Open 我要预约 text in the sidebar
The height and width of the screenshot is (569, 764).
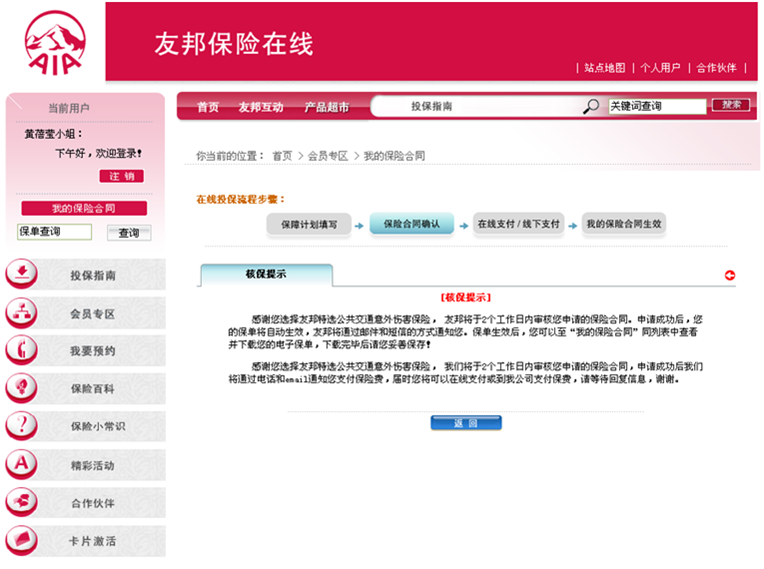tap(93, 351)
